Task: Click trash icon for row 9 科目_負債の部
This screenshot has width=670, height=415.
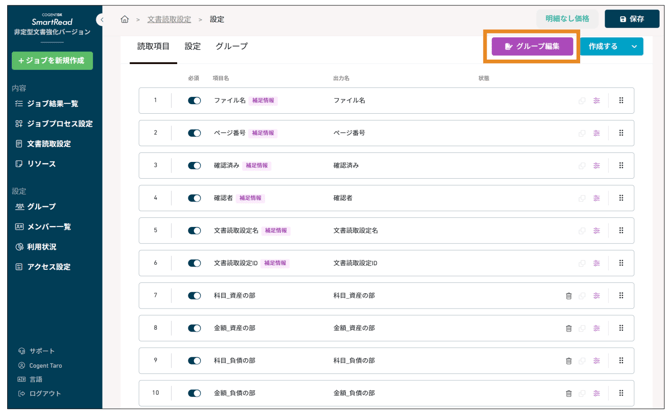Action: 569,361
